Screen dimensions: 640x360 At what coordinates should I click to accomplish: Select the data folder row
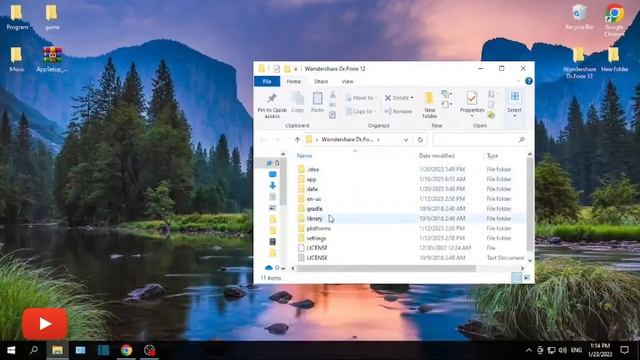pyautogui.click(x=410, y=189)
